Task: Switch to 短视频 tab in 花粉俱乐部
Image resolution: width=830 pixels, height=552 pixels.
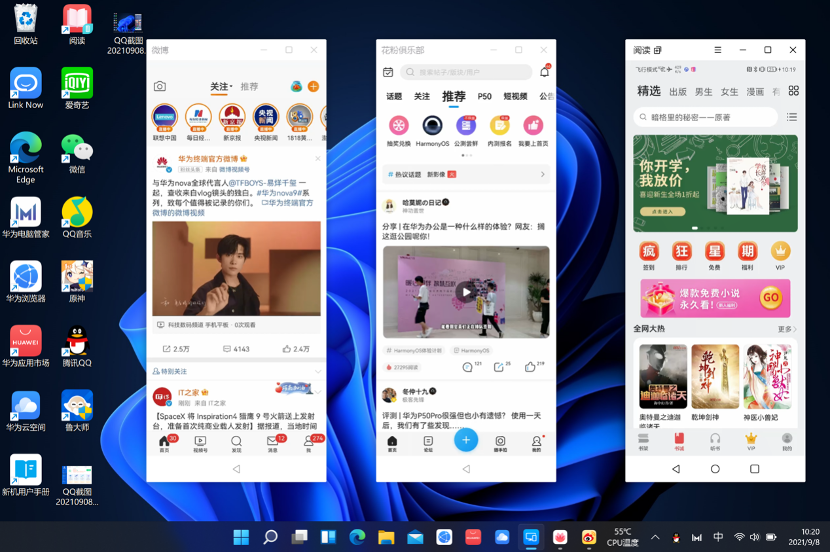Action: (515, 96)
